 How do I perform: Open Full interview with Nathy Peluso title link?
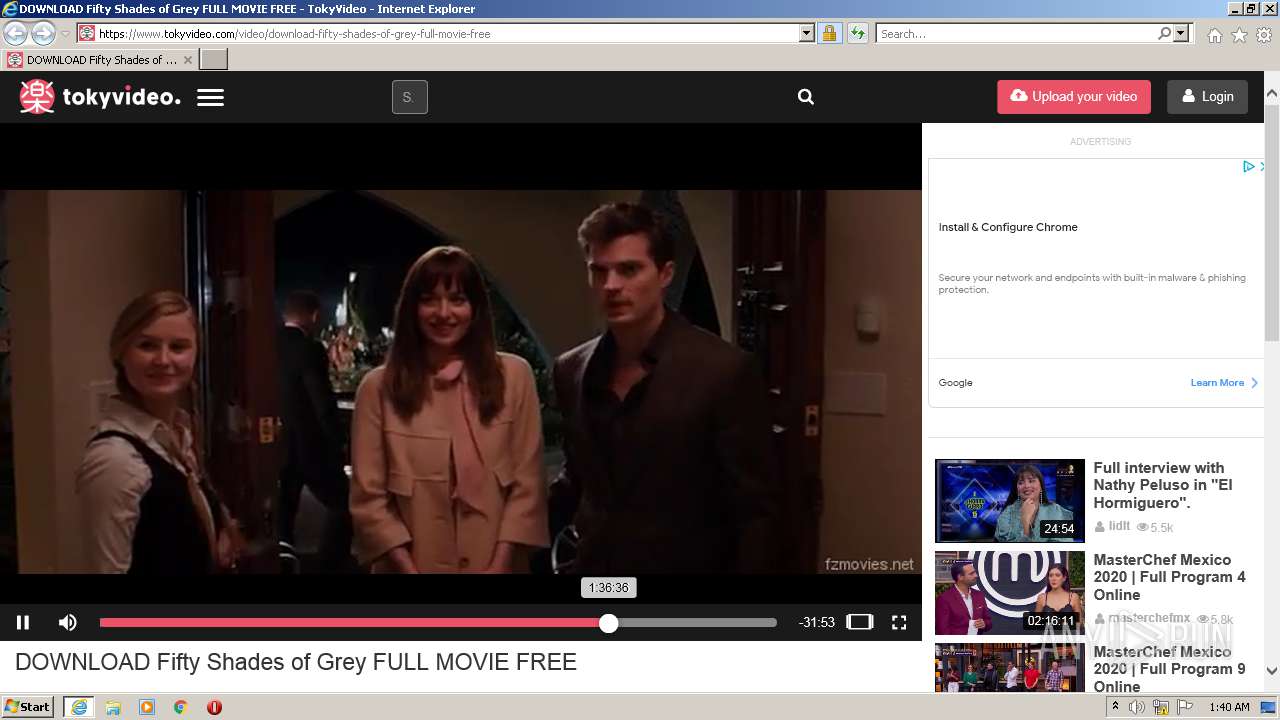point(1162,485)
